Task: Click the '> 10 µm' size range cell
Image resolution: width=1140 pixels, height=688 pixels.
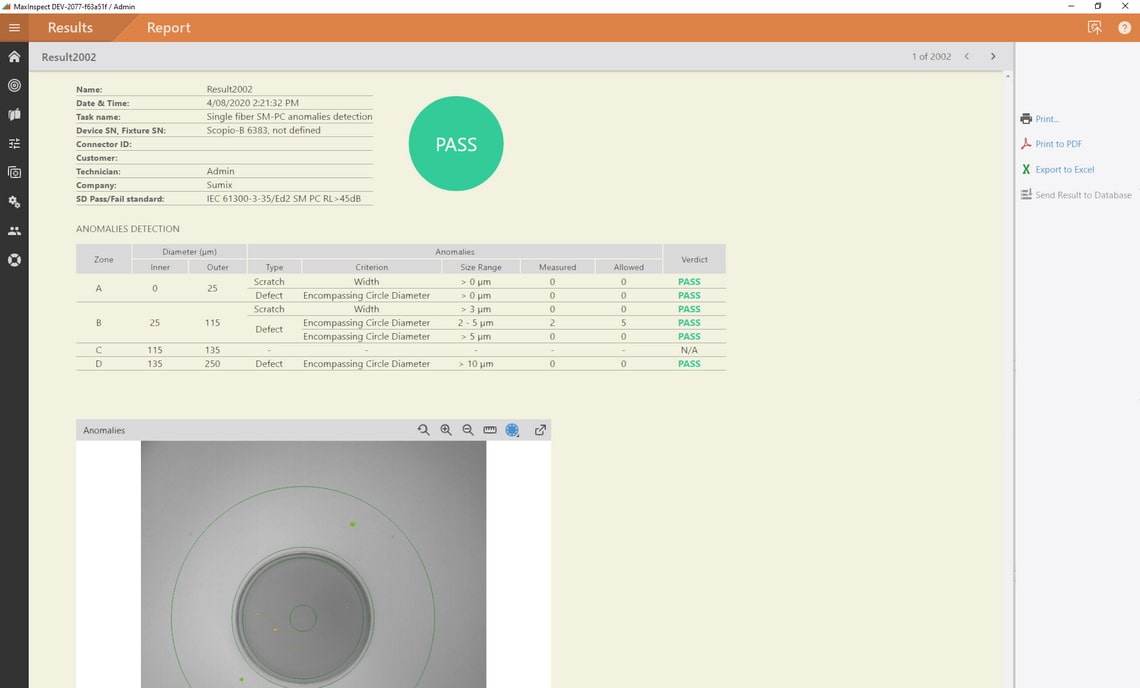Action: (475, 364)
